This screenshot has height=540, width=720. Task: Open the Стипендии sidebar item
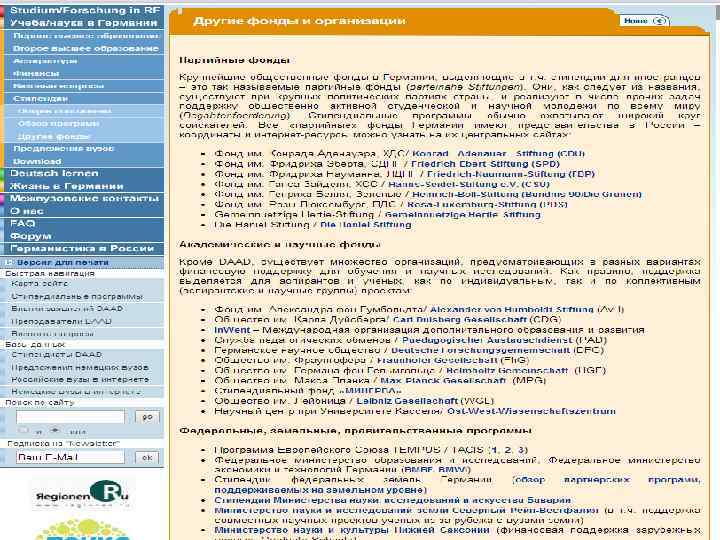coord(40,98)
